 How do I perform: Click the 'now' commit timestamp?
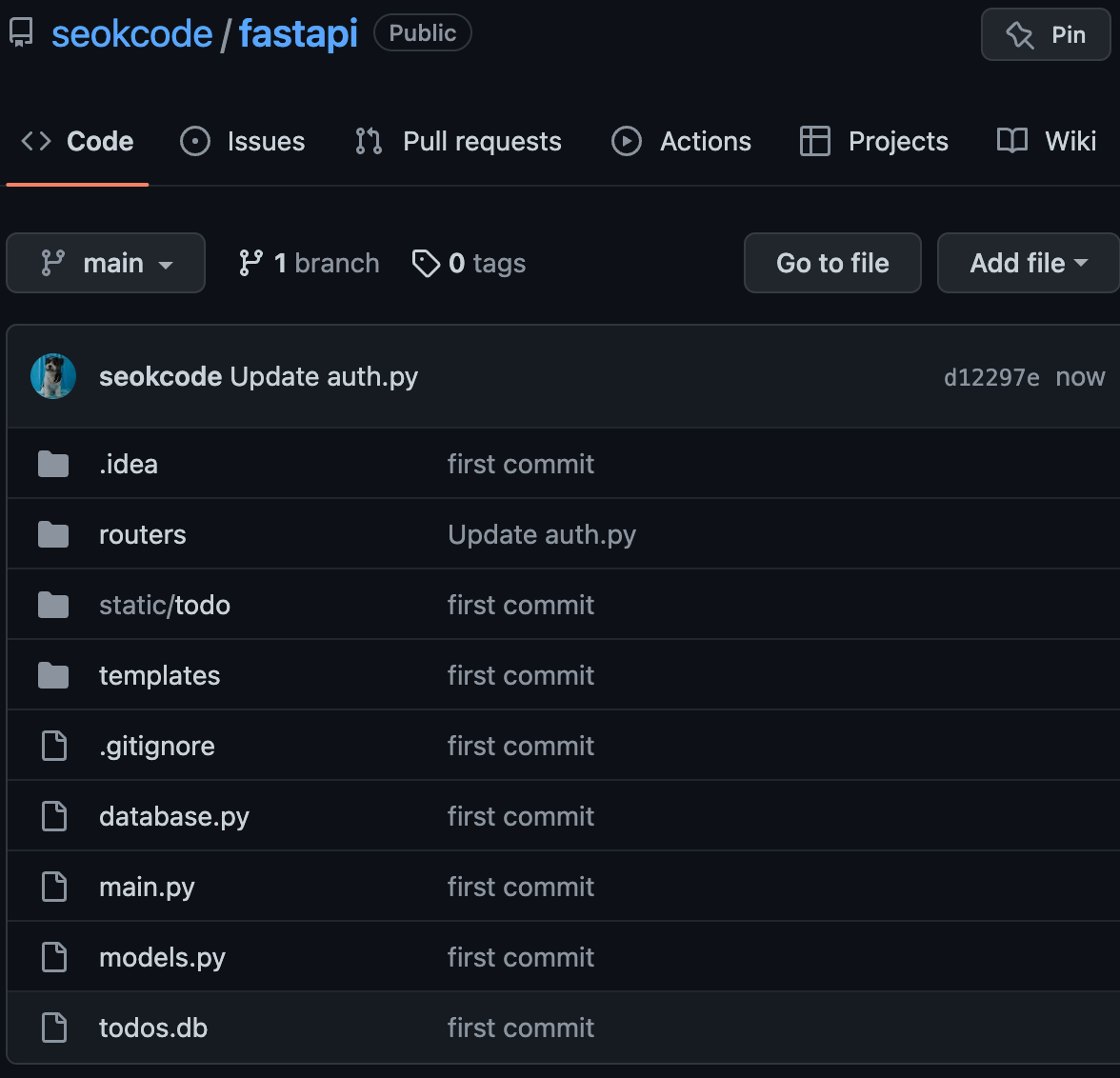1080,377
